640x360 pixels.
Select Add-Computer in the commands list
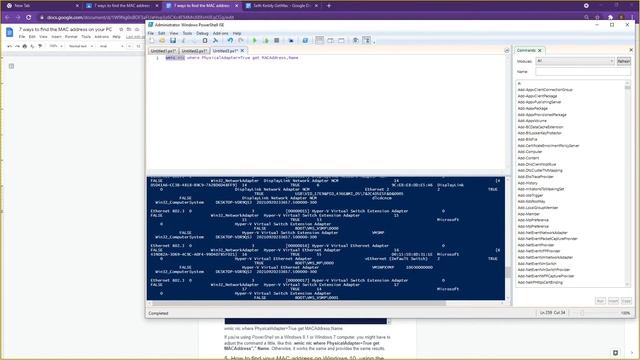tap(530, 152)
